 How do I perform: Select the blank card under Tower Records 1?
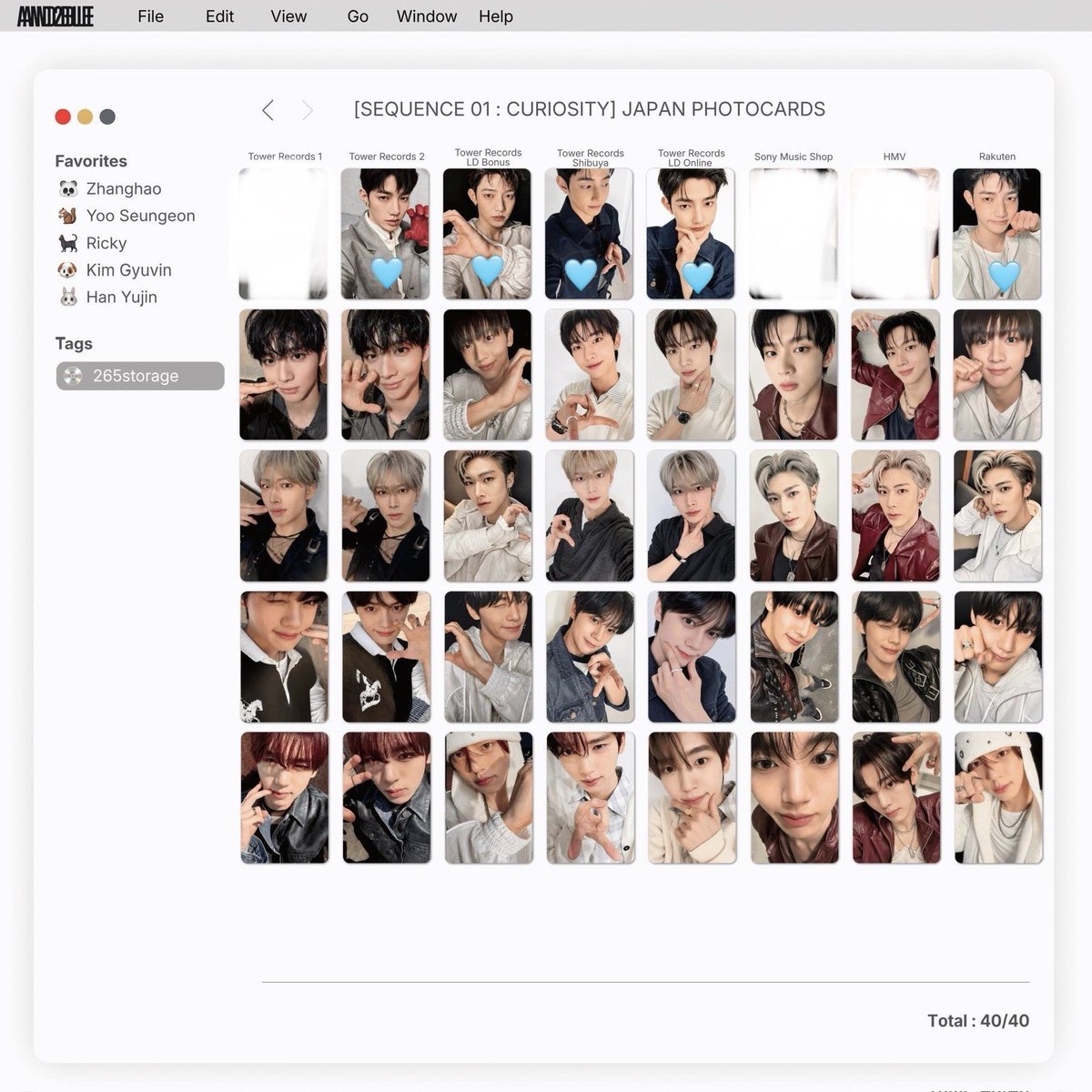[x=283, y=234]
